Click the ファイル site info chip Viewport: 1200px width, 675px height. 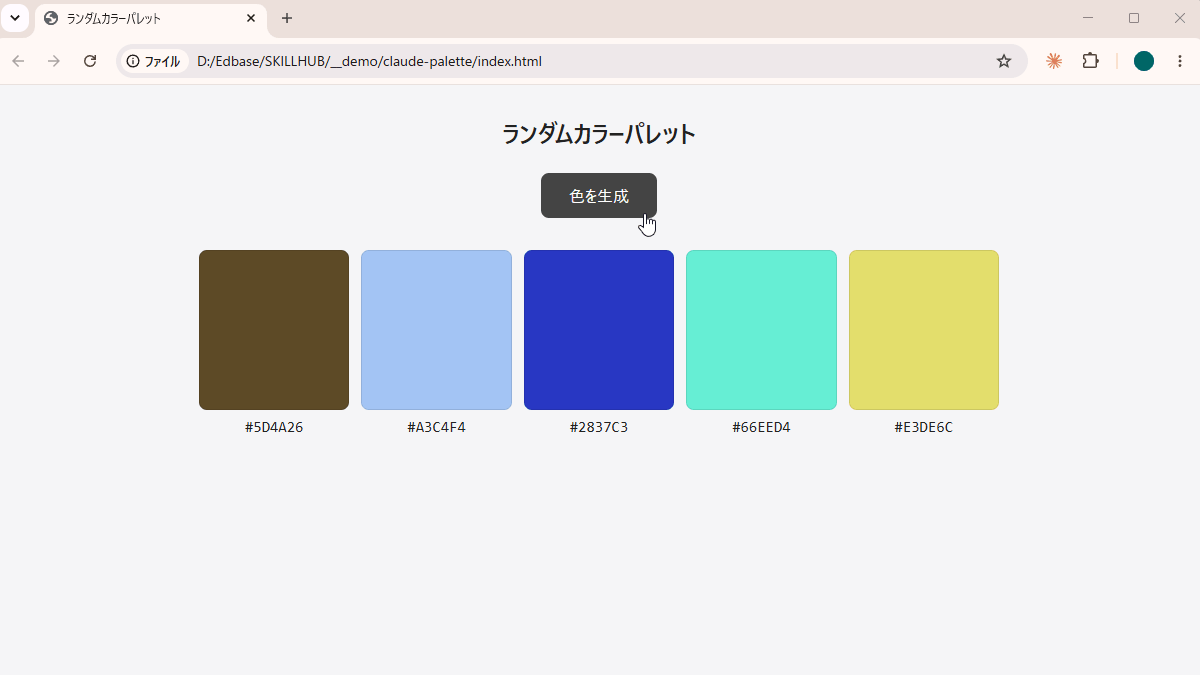click(x=154, y=61)
